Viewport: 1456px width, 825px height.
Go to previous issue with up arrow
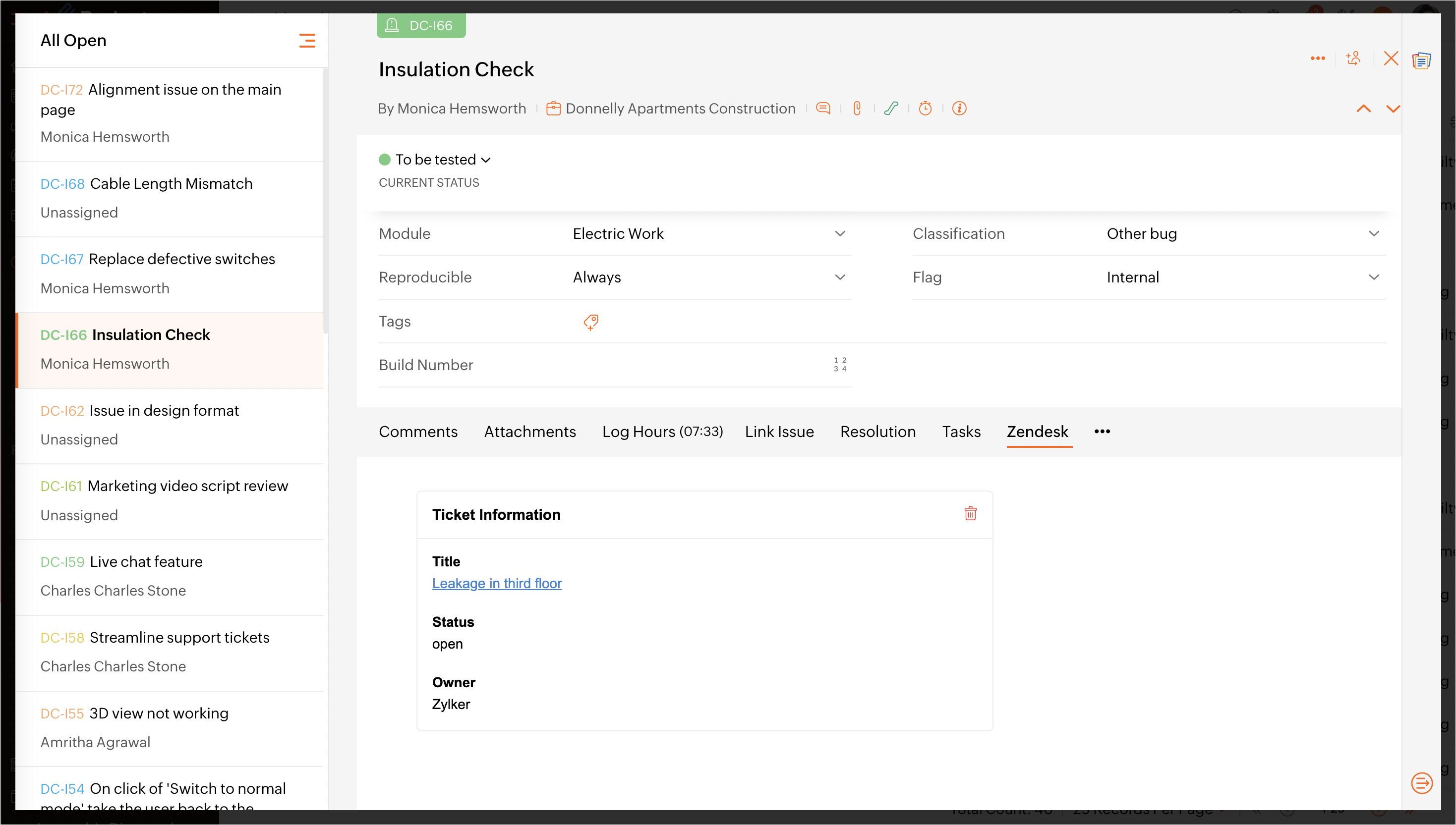pos(1363,109)
